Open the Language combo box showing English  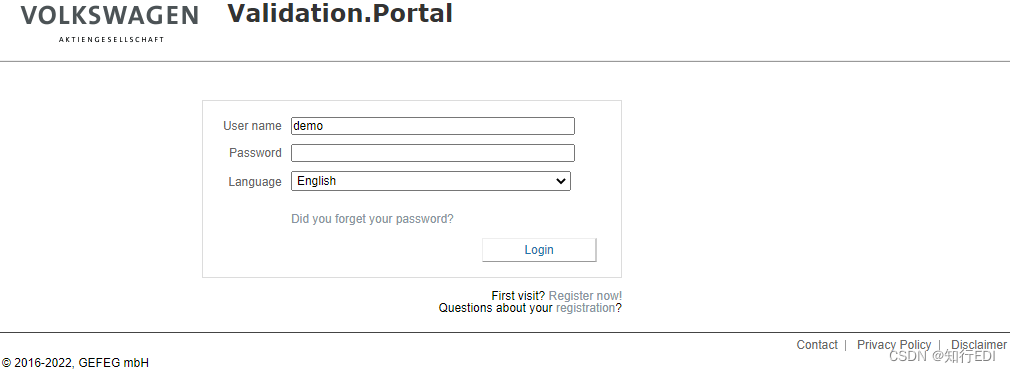click(431, 181)
